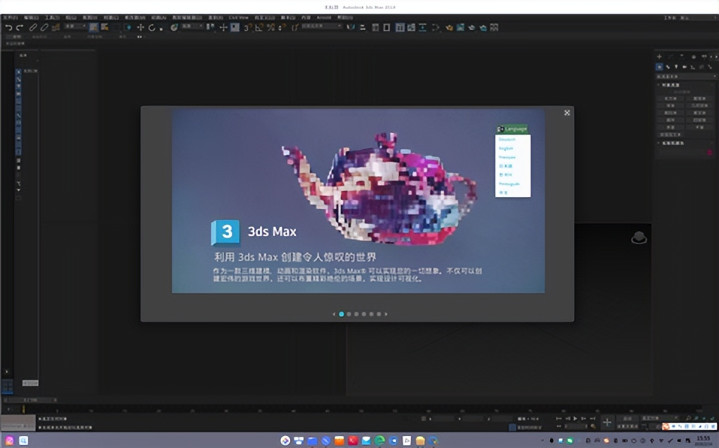Screen dimensions: 719x448
Task: Select Français from the language list
Action: 507,157
